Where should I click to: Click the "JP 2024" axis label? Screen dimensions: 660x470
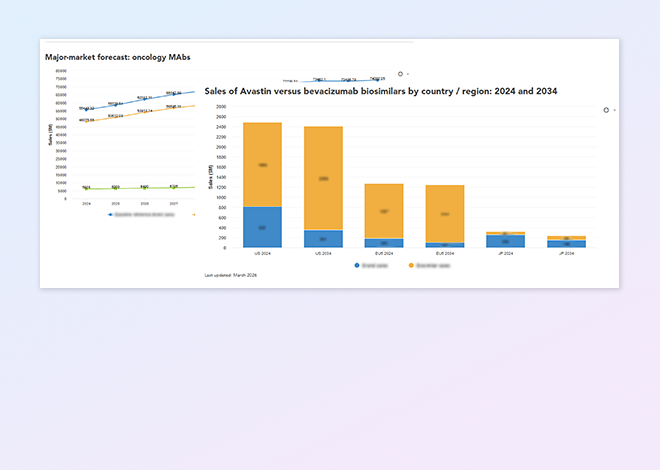pyautogui.click(x=506, y=254)
